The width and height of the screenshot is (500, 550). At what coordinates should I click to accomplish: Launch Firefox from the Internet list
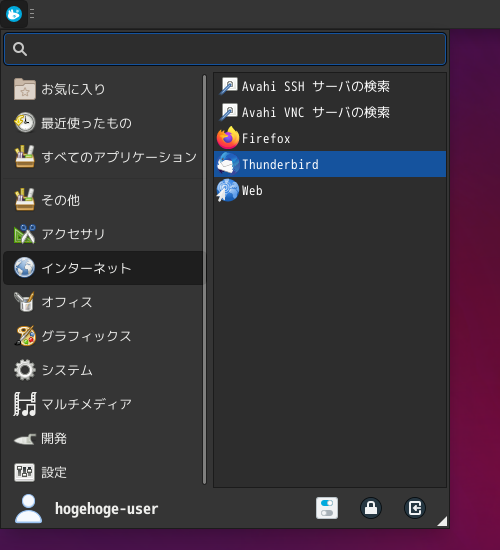point(330,138)
